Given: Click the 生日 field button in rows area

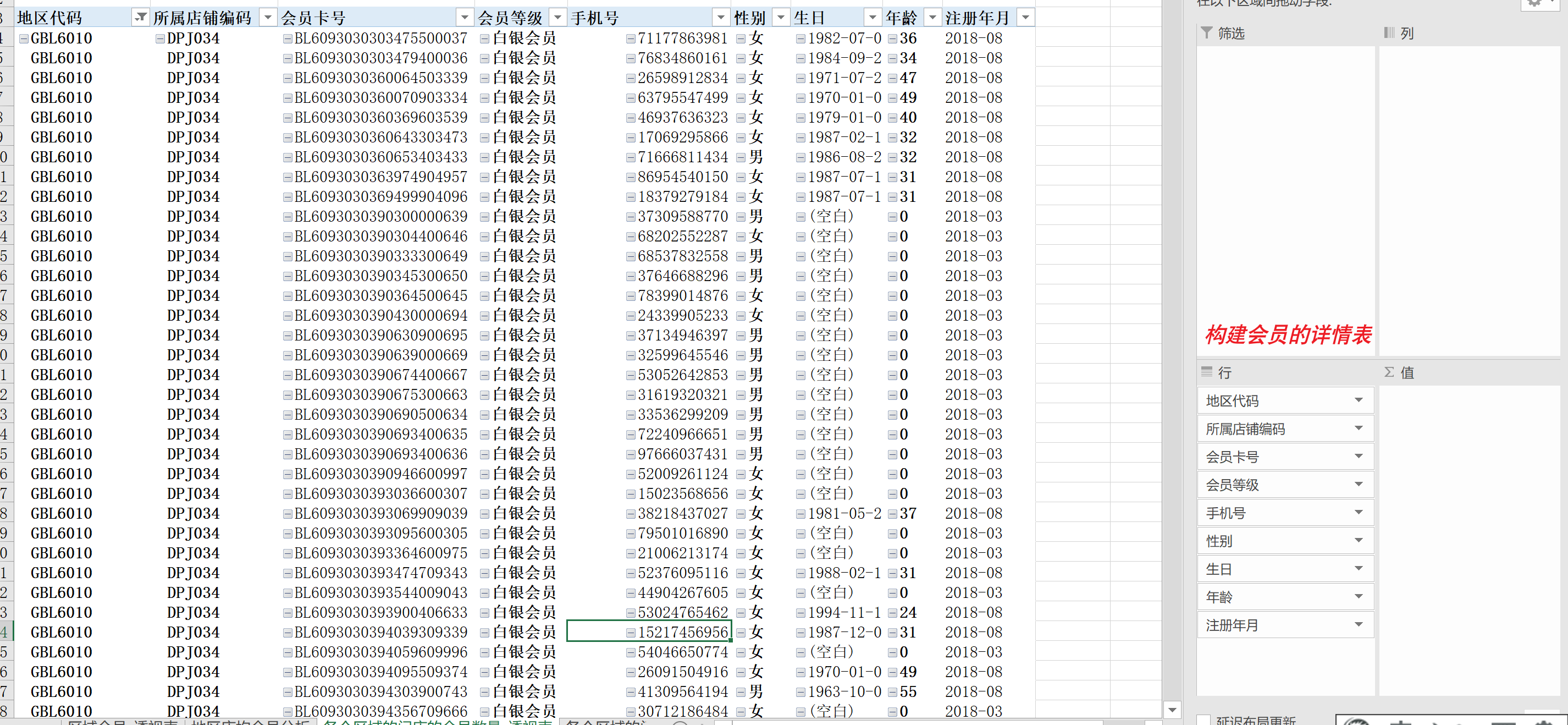Looking at the screenshot, I should click(x=1278, y=568).
